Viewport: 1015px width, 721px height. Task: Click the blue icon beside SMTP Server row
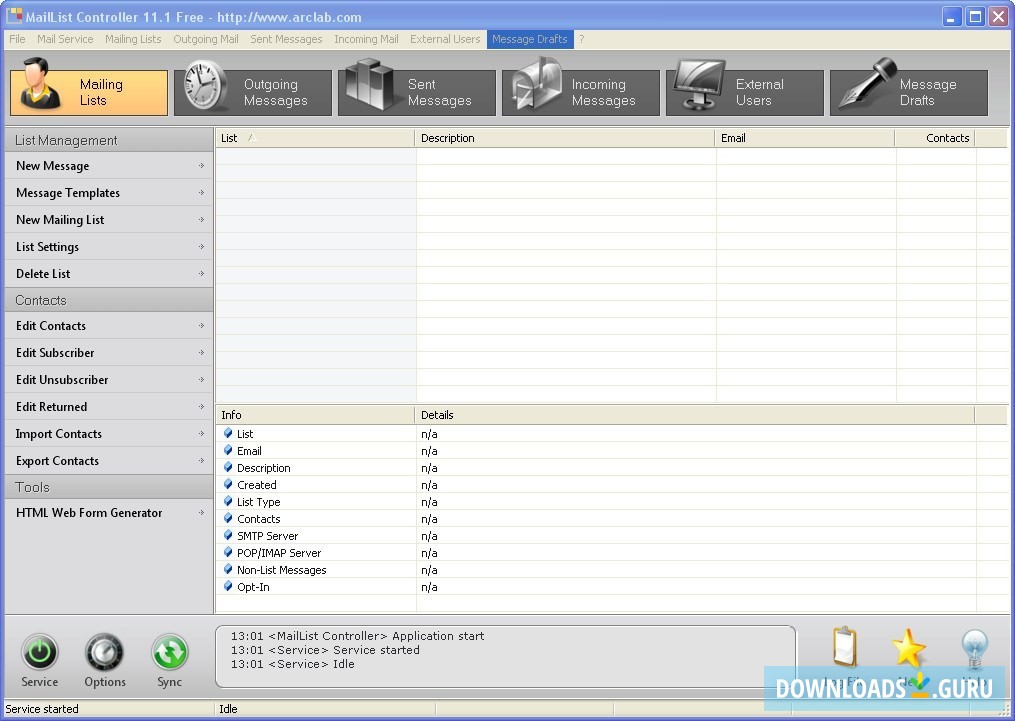(x=228, y=535)
